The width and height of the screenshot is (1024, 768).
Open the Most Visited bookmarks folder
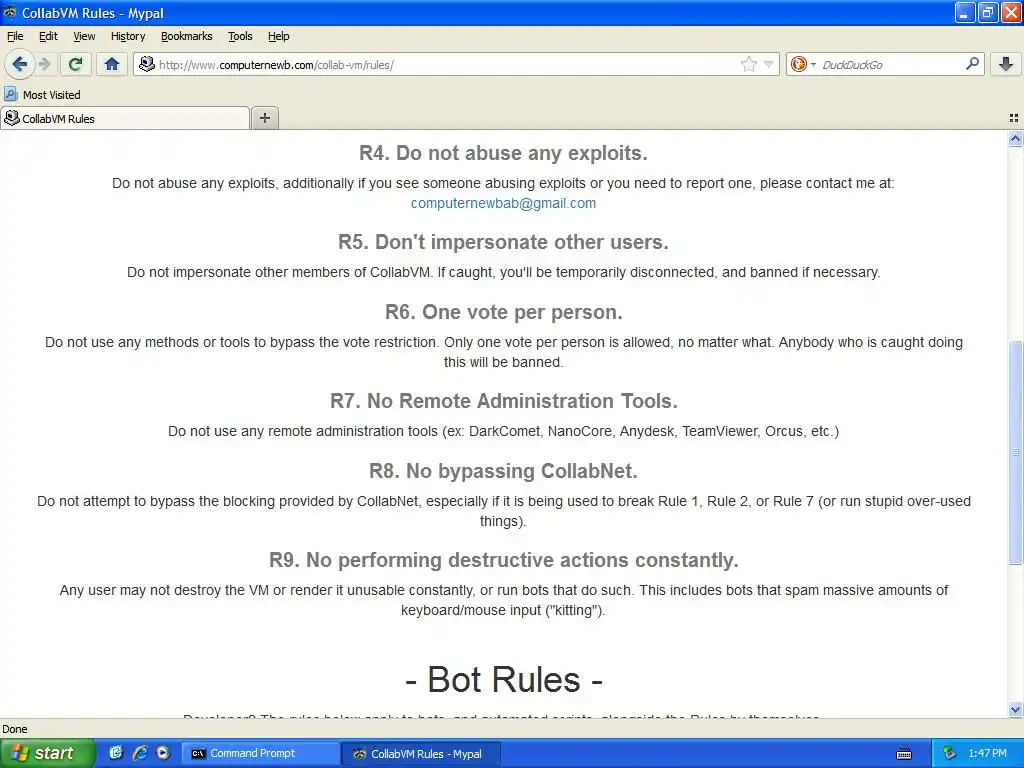click(x=42, y=95)
